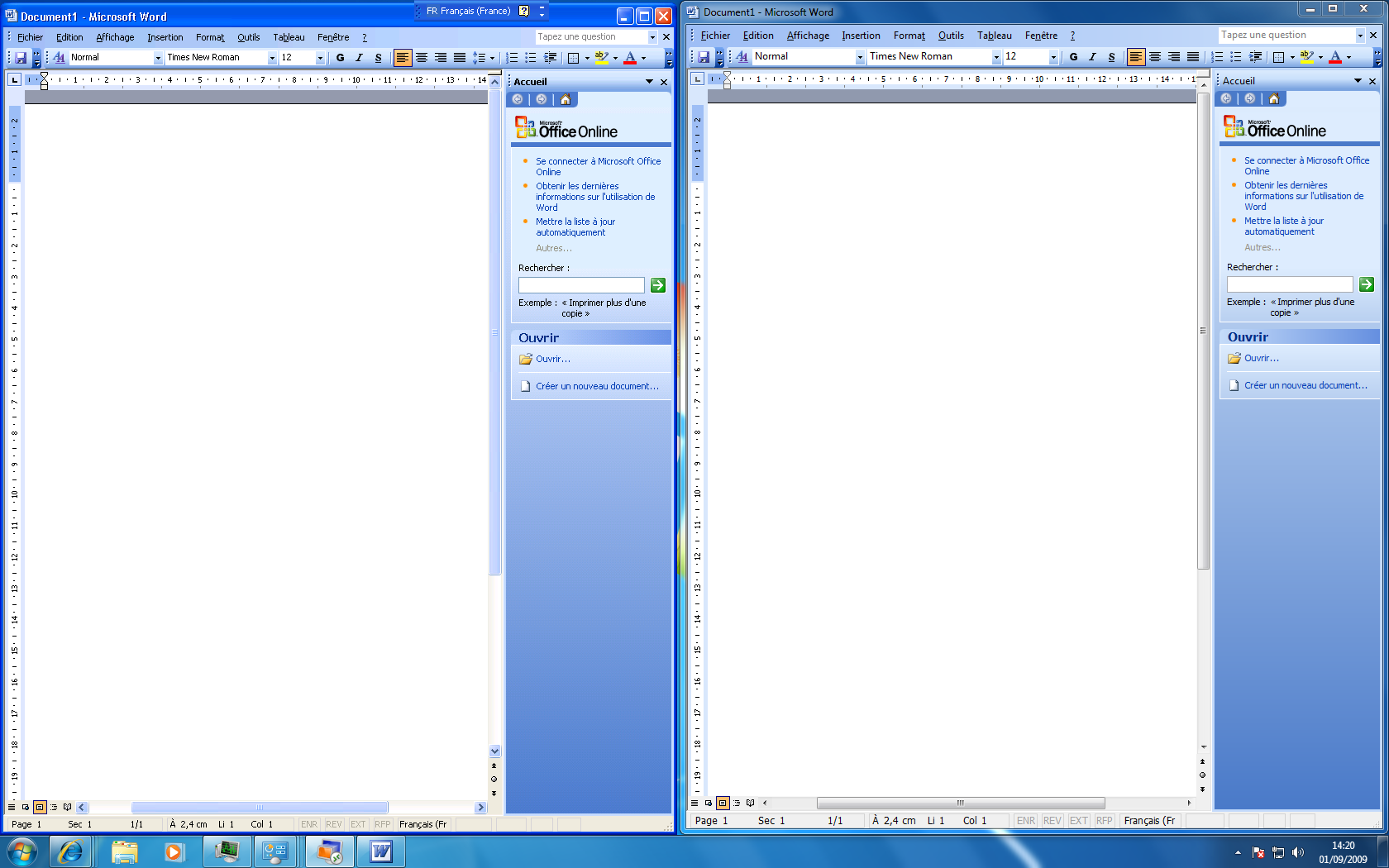Open font name dropdown in left window
Viewport: 1389px width, 868px height.
(272, 58)
